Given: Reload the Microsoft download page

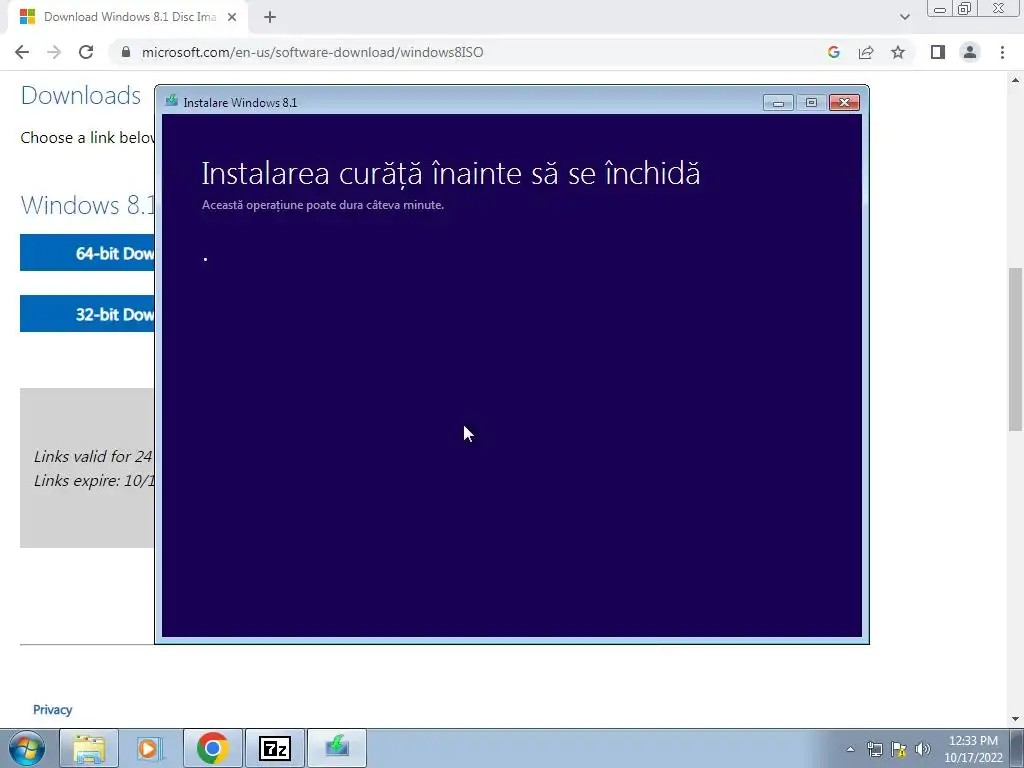Looking at the screenshot, I should 86,52.
